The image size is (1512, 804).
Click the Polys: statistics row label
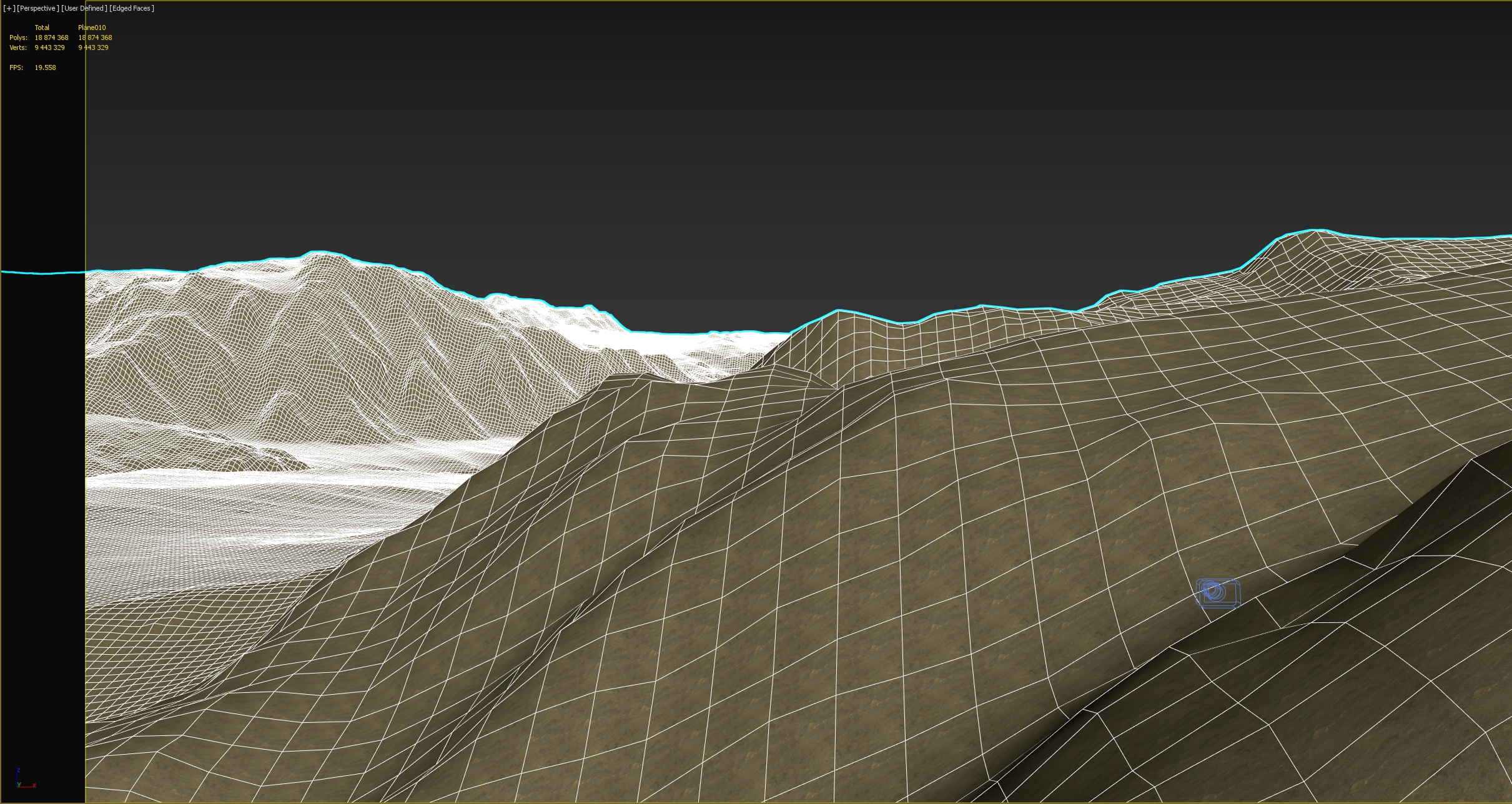click(x=18, y=37)
